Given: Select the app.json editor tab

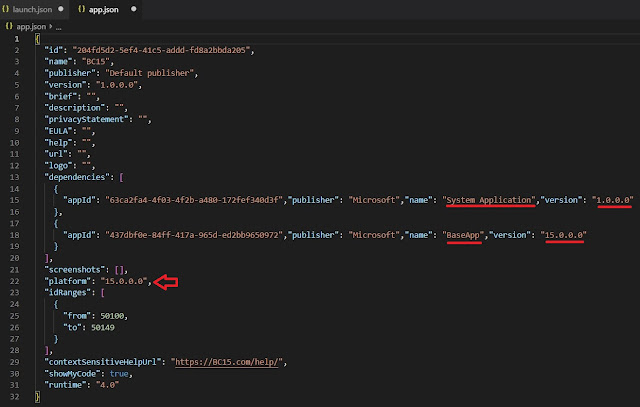Looking at the screenshot, I should 106,9.
